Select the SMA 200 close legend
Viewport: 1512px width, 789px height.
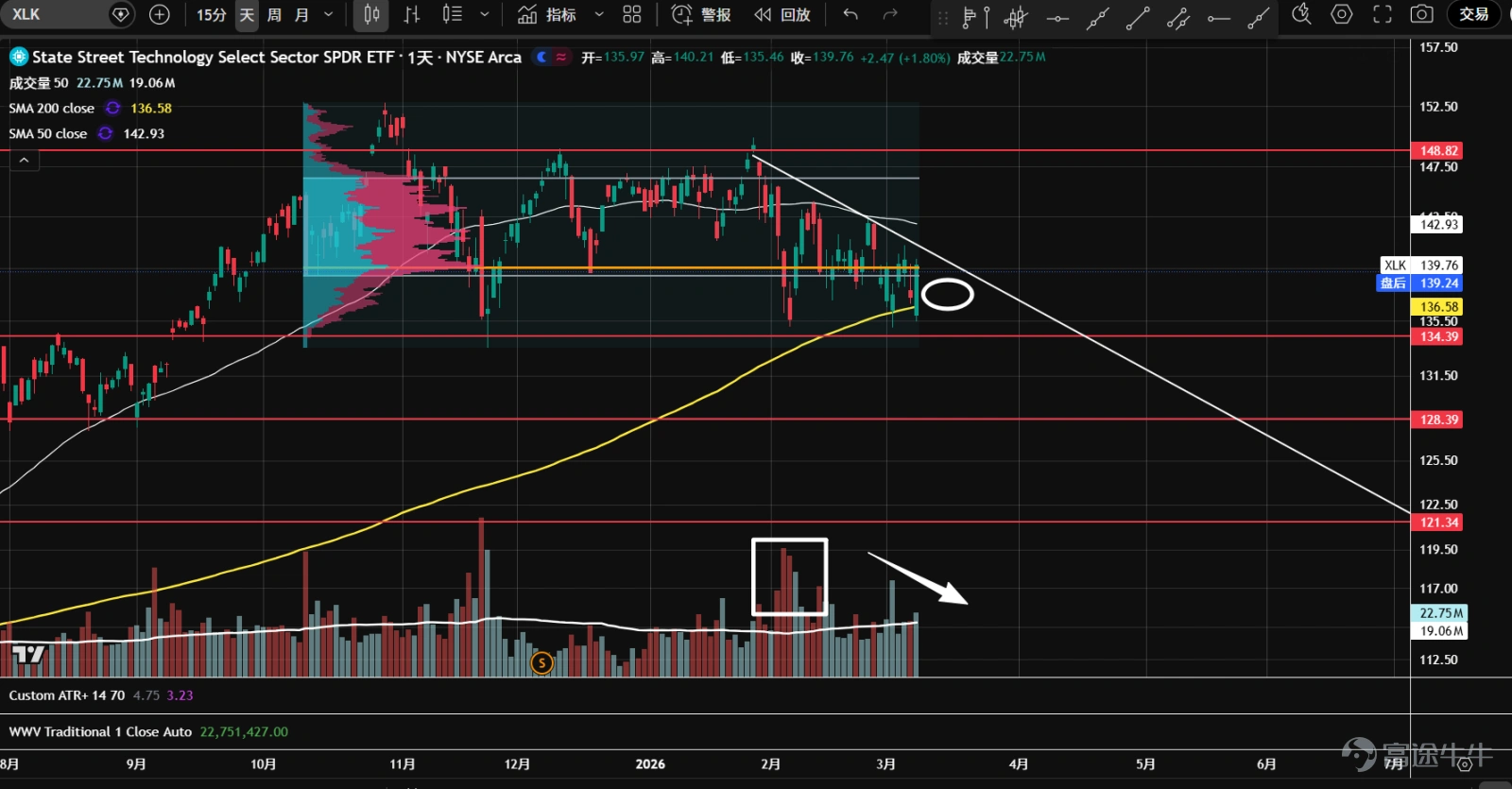point(52,109)
